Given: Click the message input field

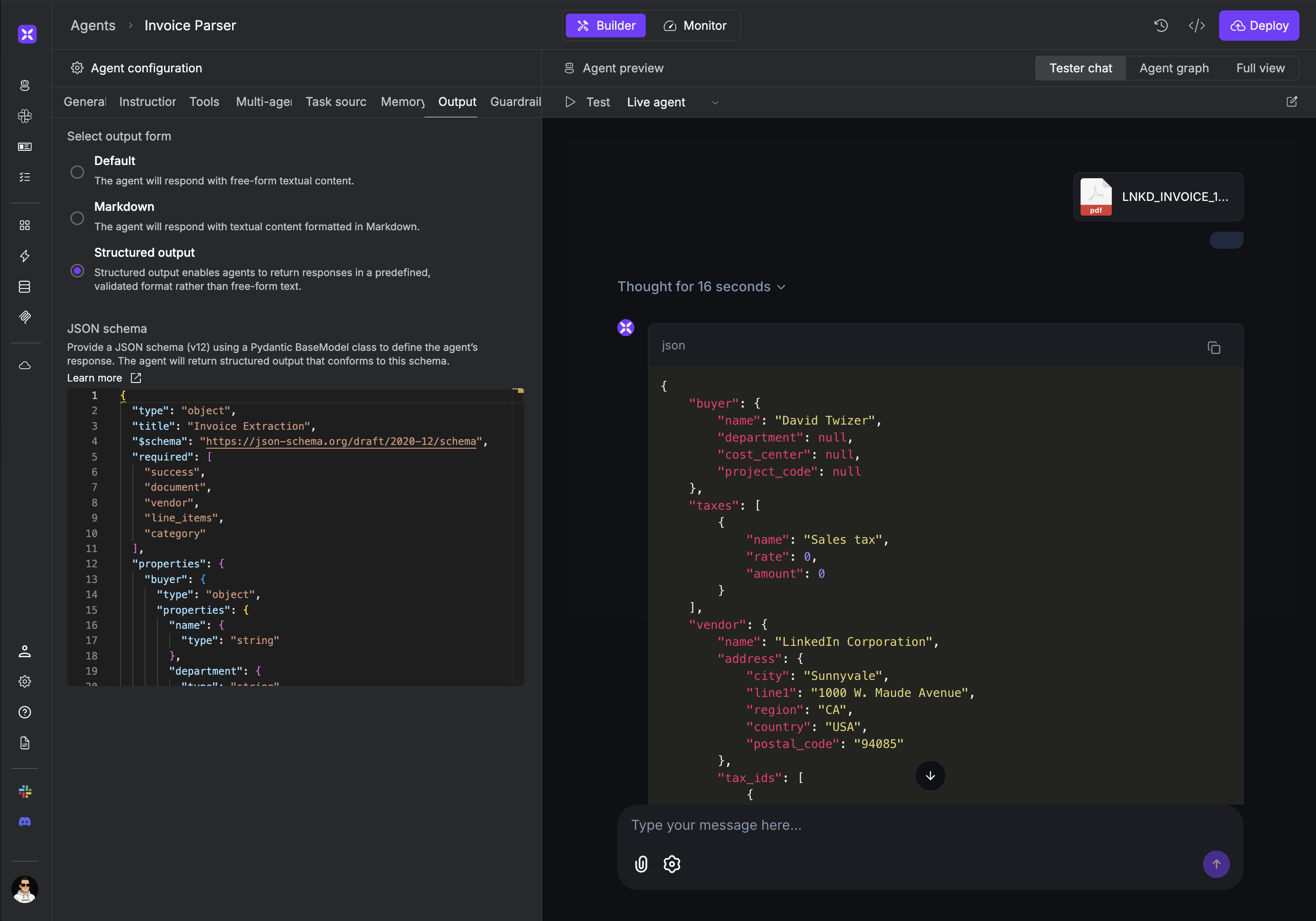Looking at the screenshot, I should 917,825.
